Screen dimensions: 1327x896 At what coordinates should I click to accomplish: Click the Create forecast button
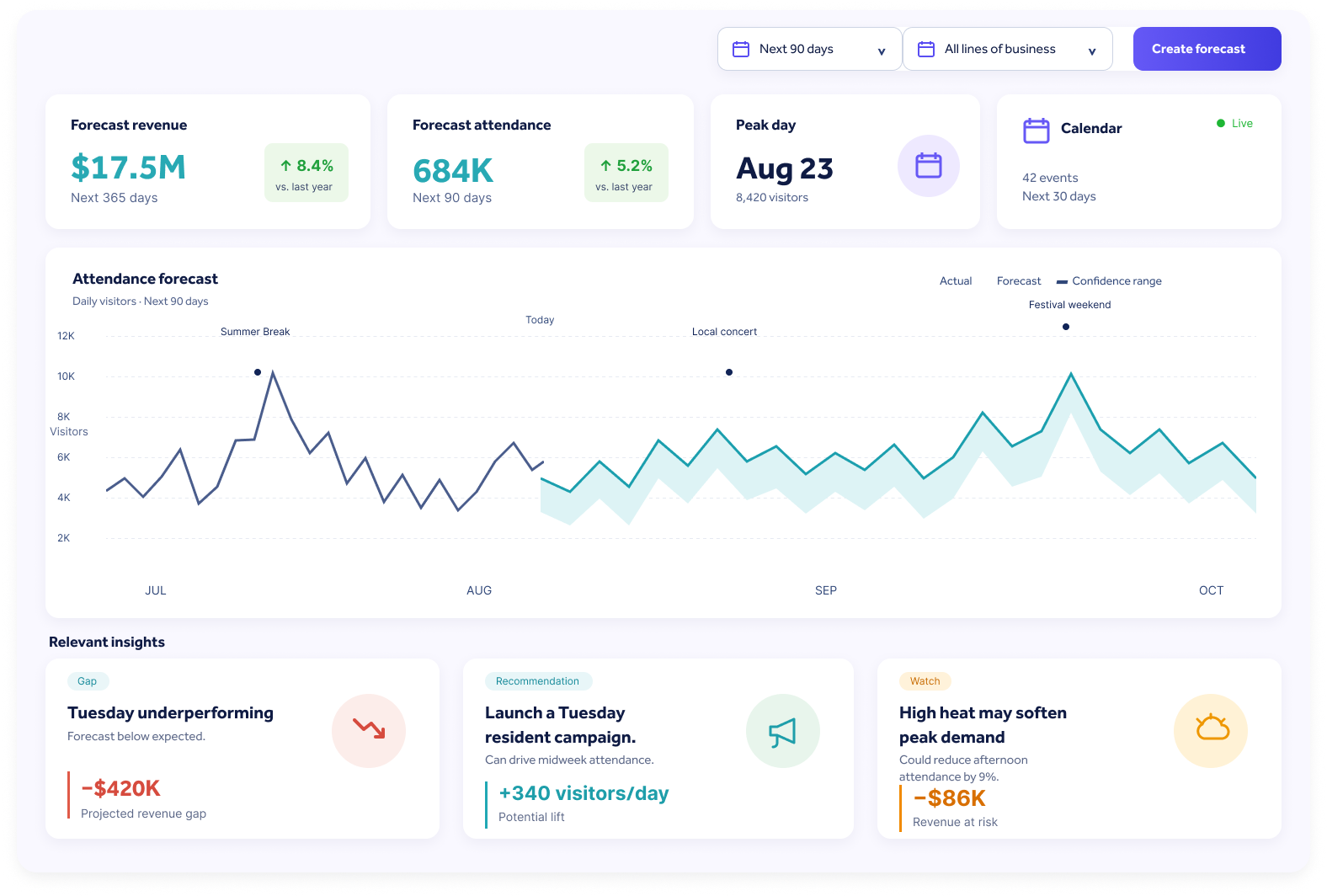click(x=1207, y=49)
